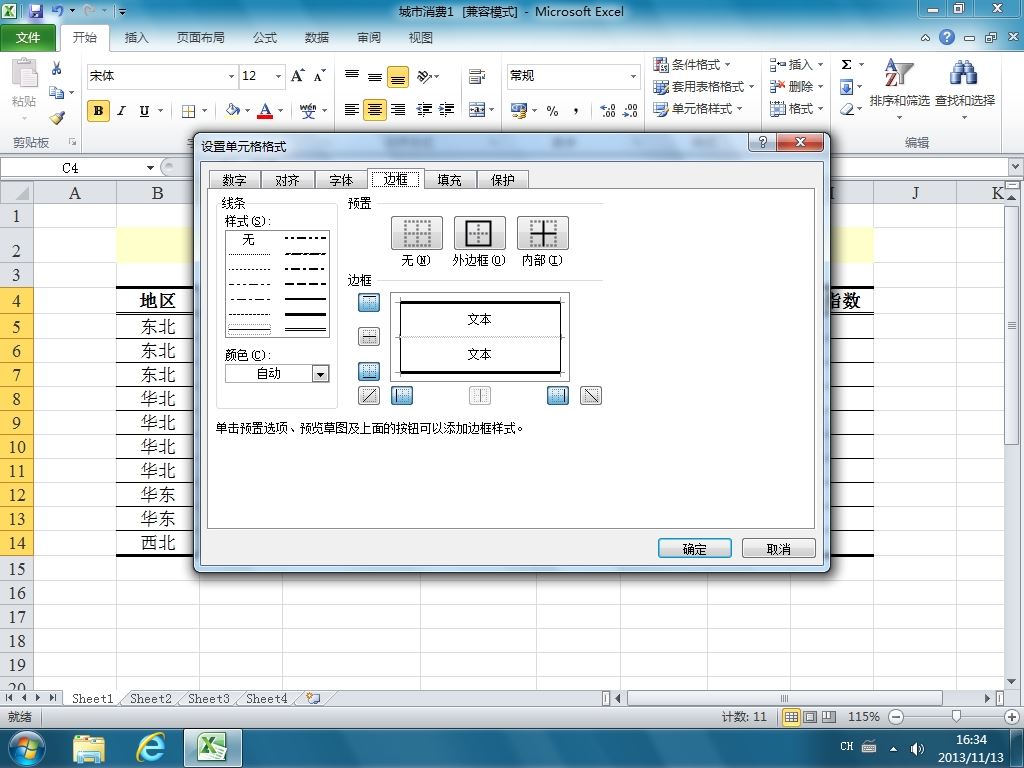The image size is (1024, 768).
Task: Save the workbook icon
Action: (35, 11)
